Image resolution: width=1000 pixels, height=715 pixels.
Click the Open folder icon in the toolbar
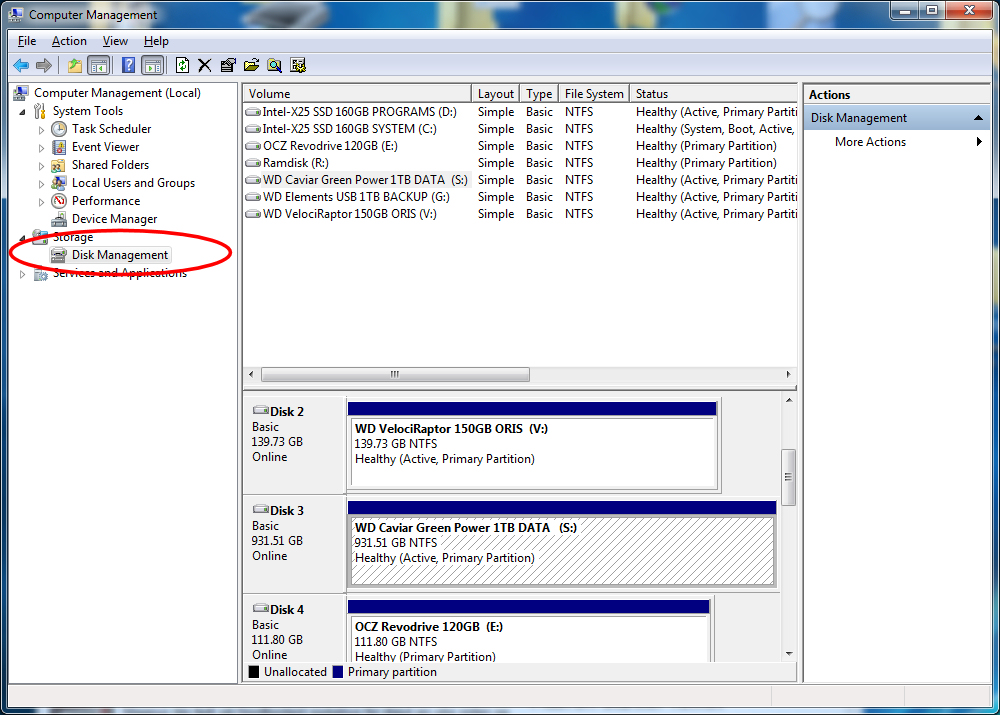coord(251,65)
